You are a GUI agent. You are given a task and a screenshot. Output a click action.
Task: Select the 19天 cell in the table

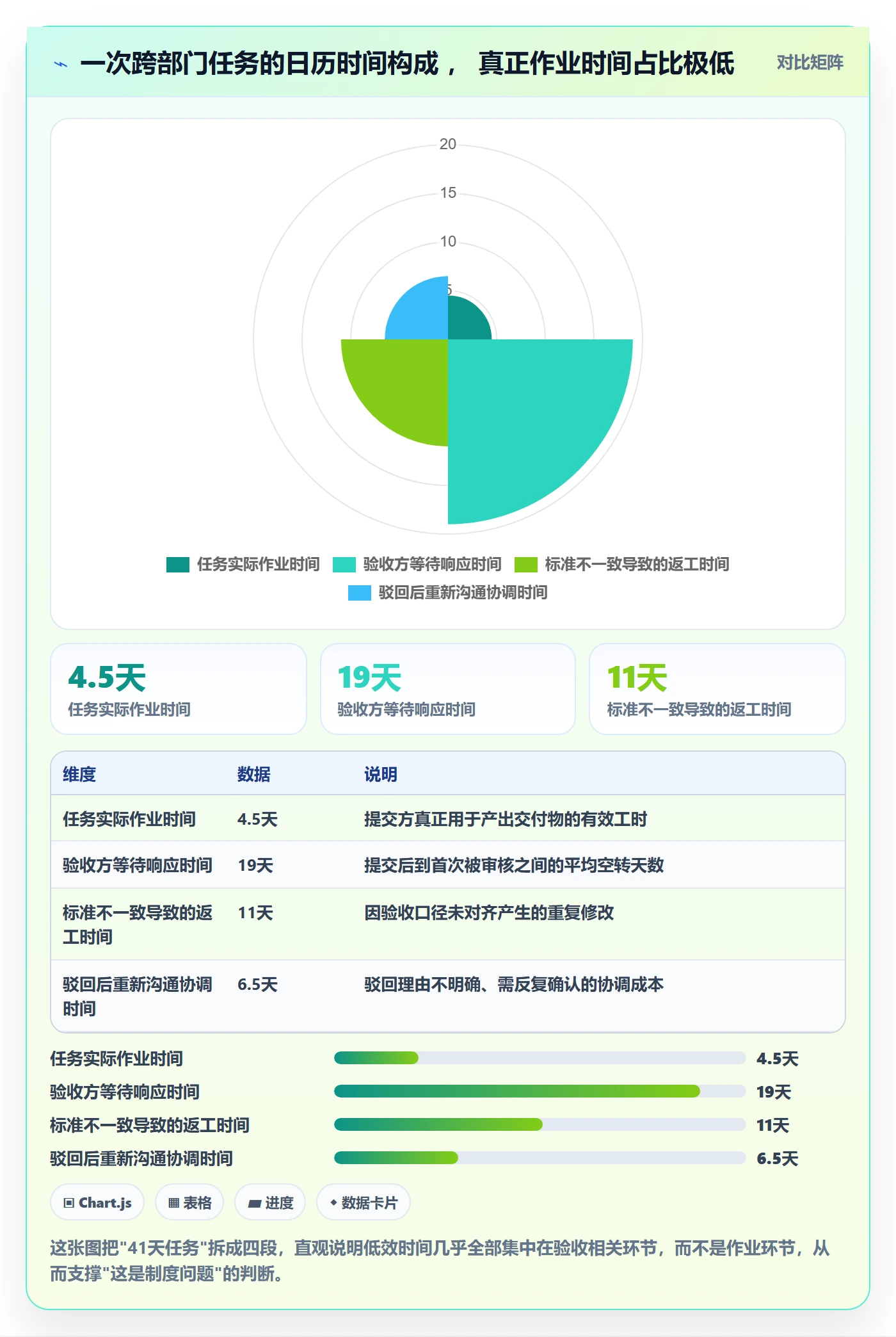coord(255,865)
